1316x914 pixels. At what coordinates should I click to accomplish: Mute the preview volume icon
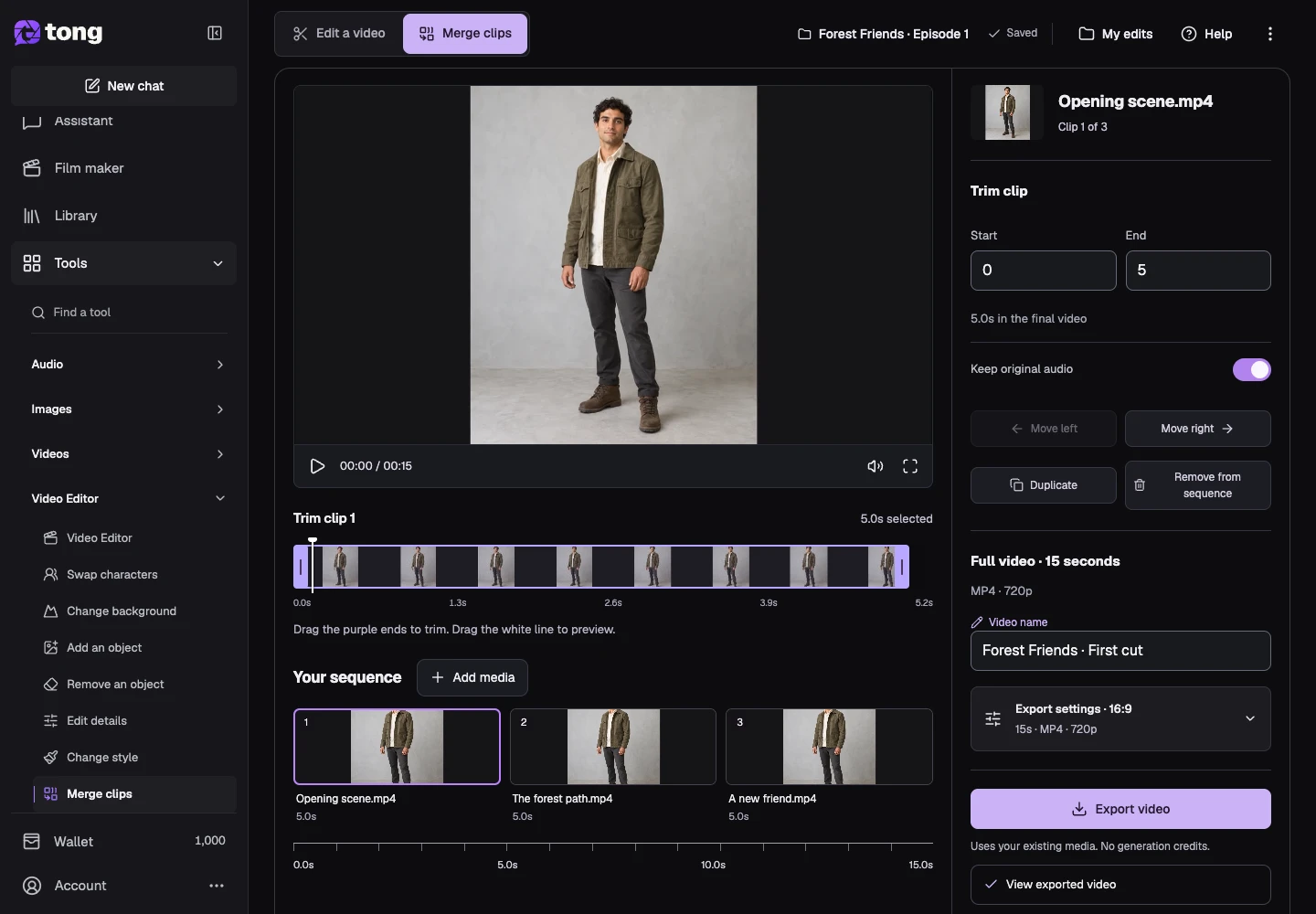pyautogui.click(x=876, y=466)
